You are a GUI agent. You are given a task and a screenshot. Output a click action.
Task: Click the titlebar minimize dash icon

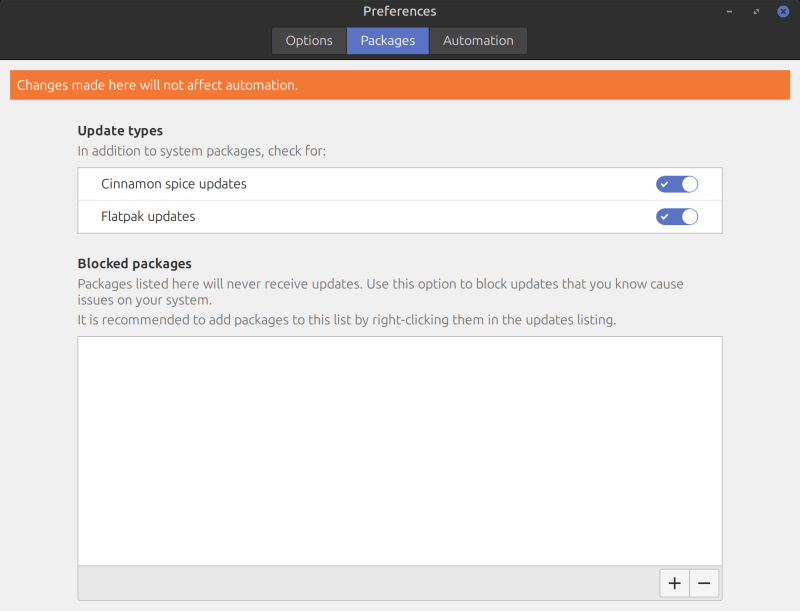pyautogui.click(x=728, y=11)
